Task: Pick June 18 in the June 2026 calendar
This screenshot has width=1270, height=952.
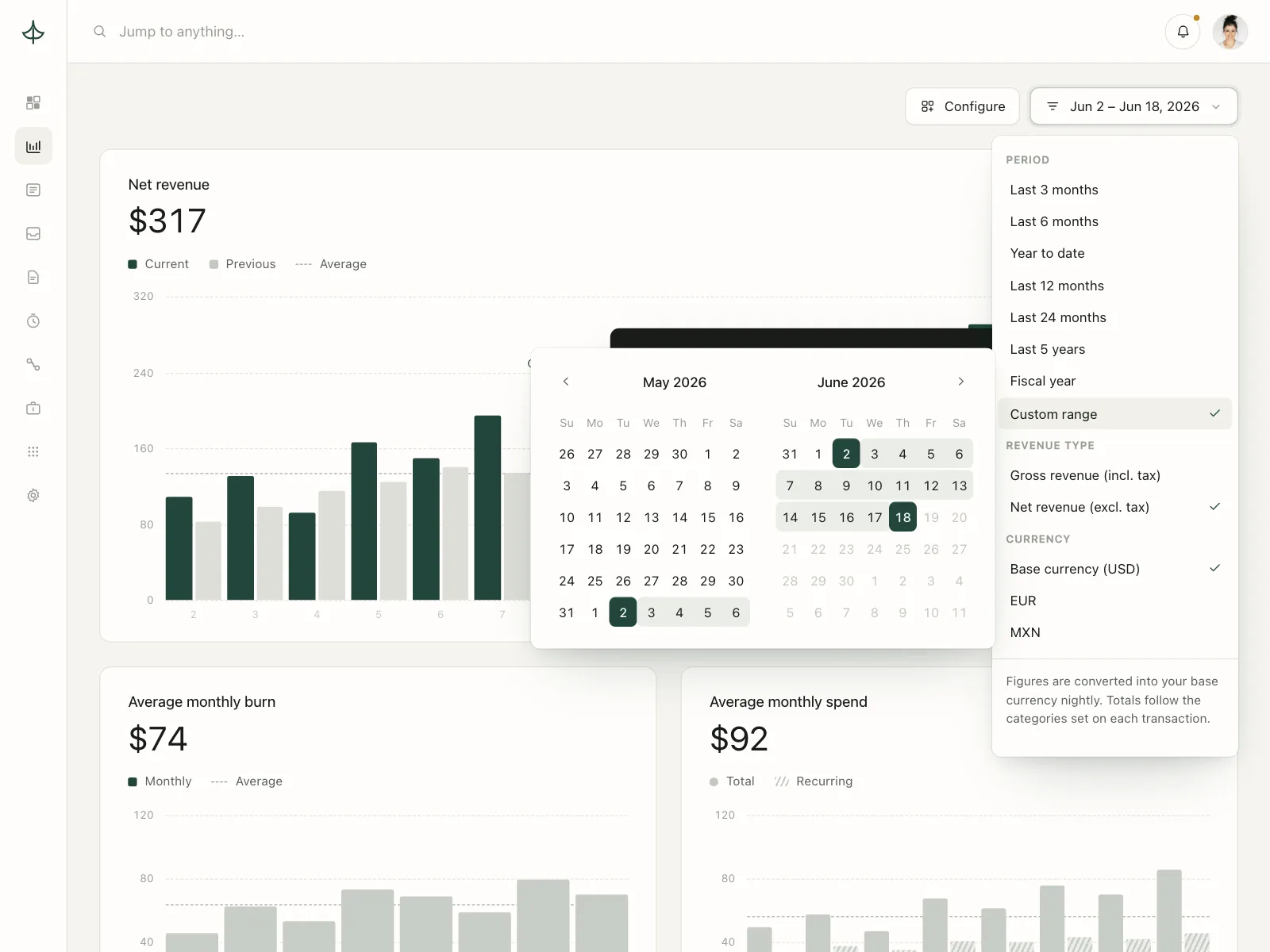Action: tap(903, 517)
